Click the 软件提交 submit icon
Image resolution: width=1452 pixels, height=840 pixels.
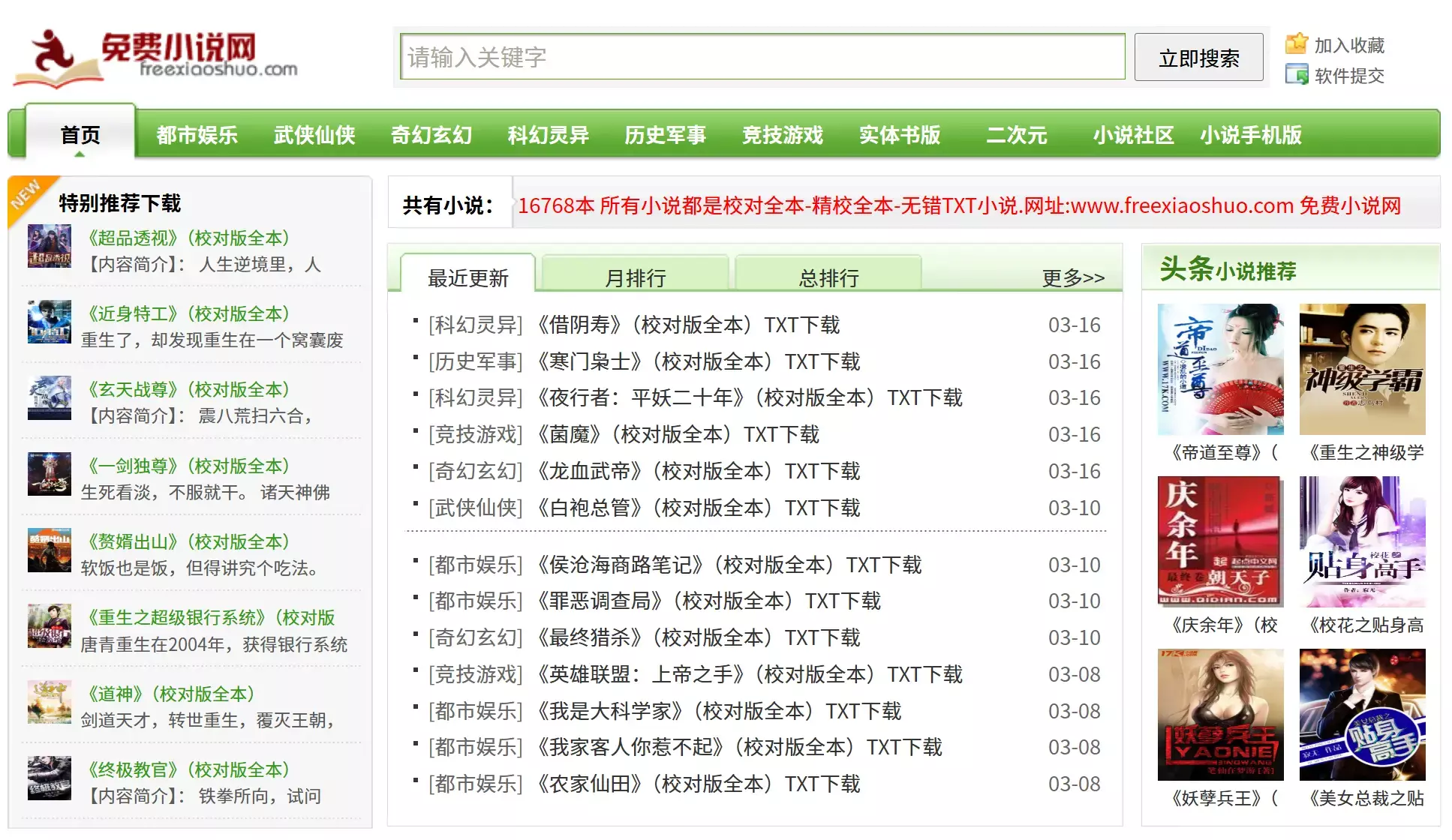(1296, 74)
